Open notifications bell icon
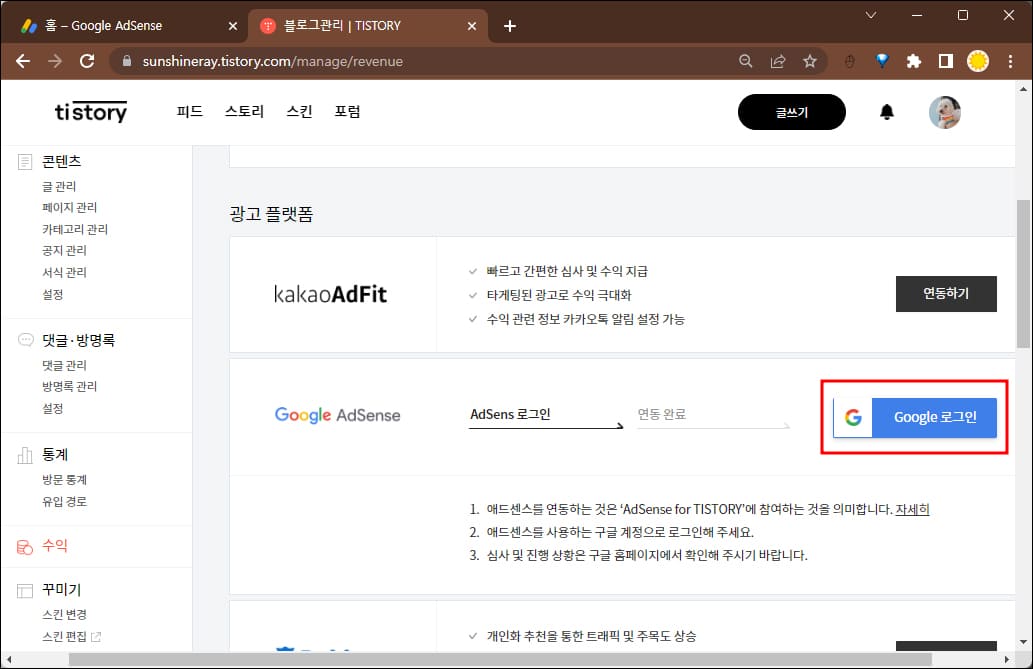The width and height of the screenshot is (1033, 669). pyautogui.click(x=887, y=112)
